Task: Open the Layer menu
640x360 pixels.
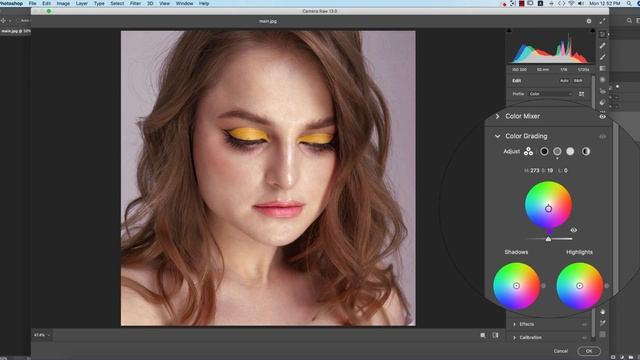Action: coord(82,3)
